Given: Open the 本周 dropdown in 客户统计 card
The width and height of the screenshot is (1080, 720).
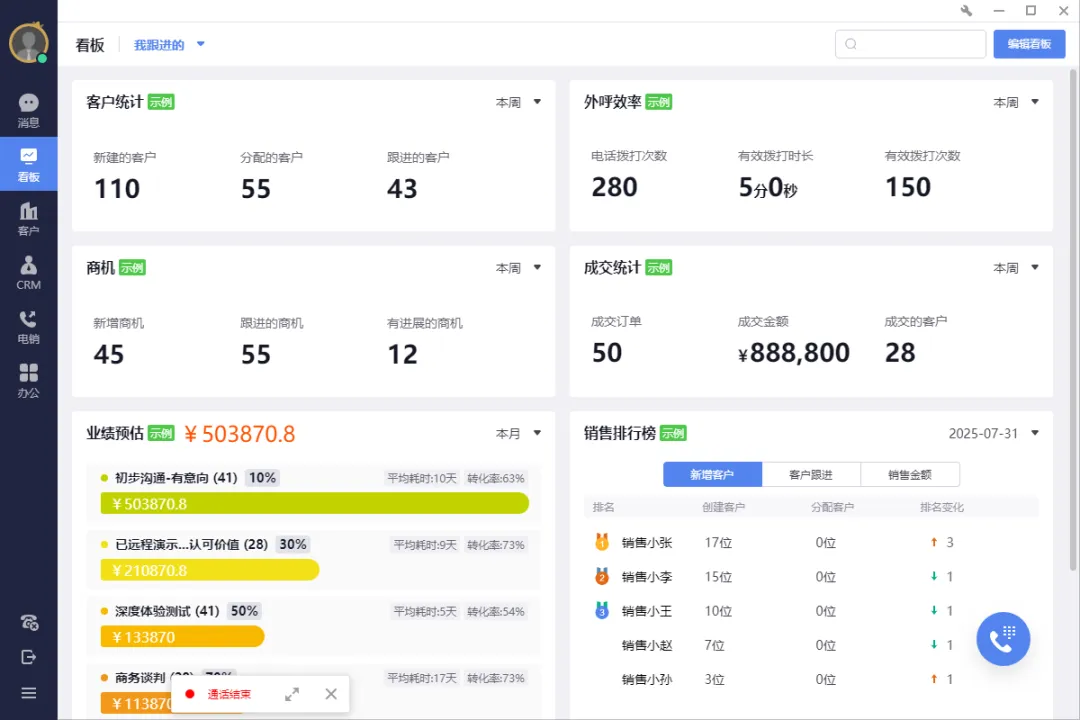Looking at the screenshot, I should click(519, 102).
